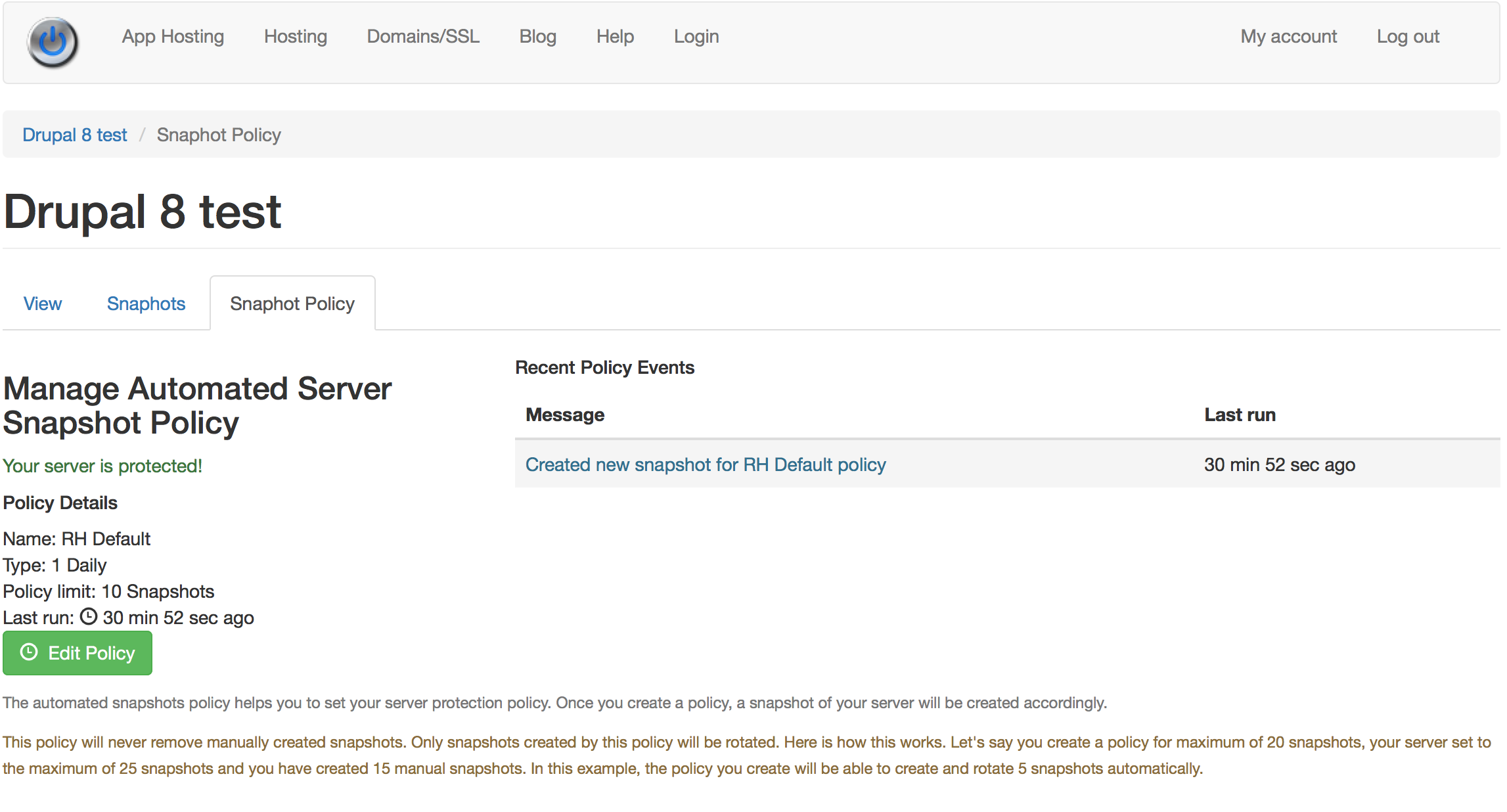Select the Snaphot Policy tab
This screenshot has height=812, width=1507.
click(292, 304)
